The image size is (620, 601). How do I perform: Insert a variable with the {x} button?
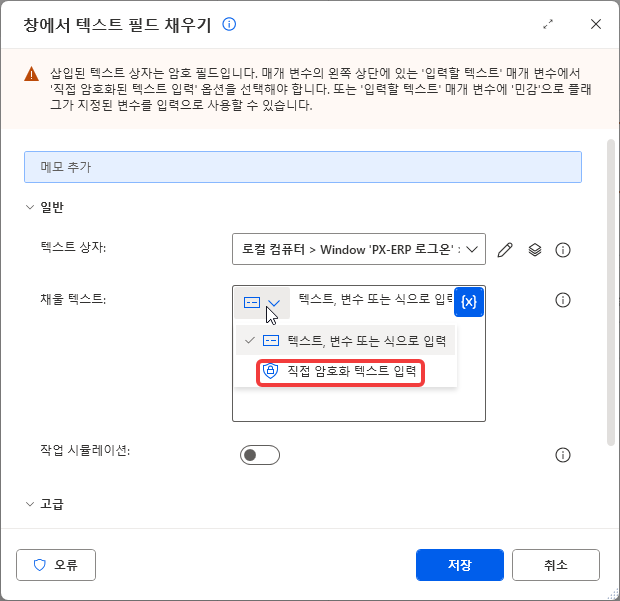point(469,302)
